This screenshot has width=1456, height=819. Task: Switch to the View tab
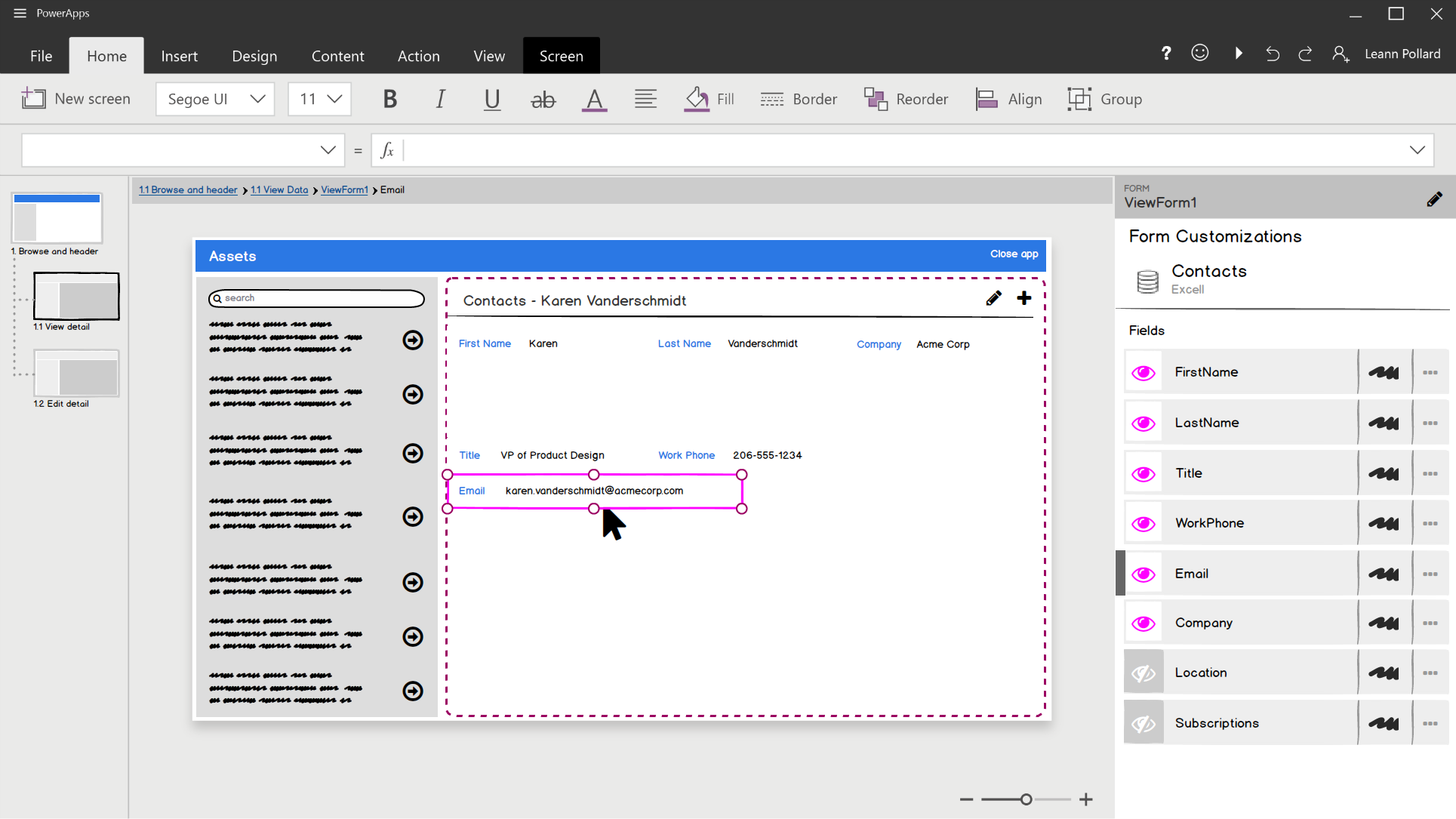point(489,56)
